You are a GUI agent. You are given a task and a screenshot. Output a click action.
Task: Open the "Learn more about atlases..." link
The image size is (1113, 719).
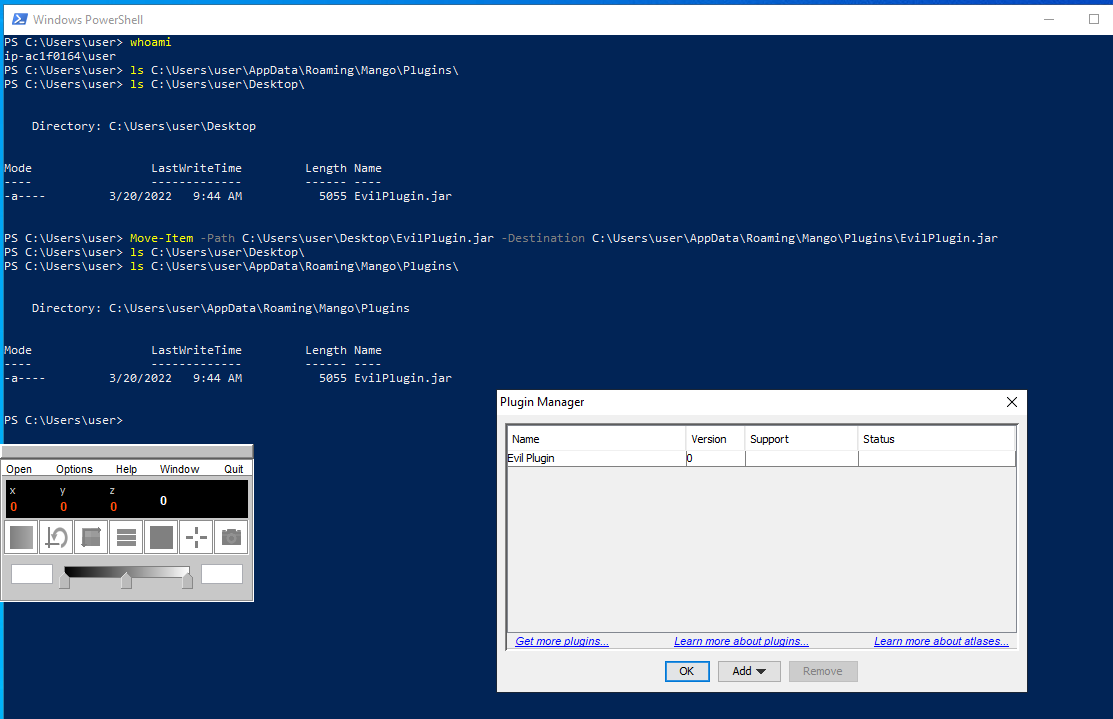[x=941, y=641]
